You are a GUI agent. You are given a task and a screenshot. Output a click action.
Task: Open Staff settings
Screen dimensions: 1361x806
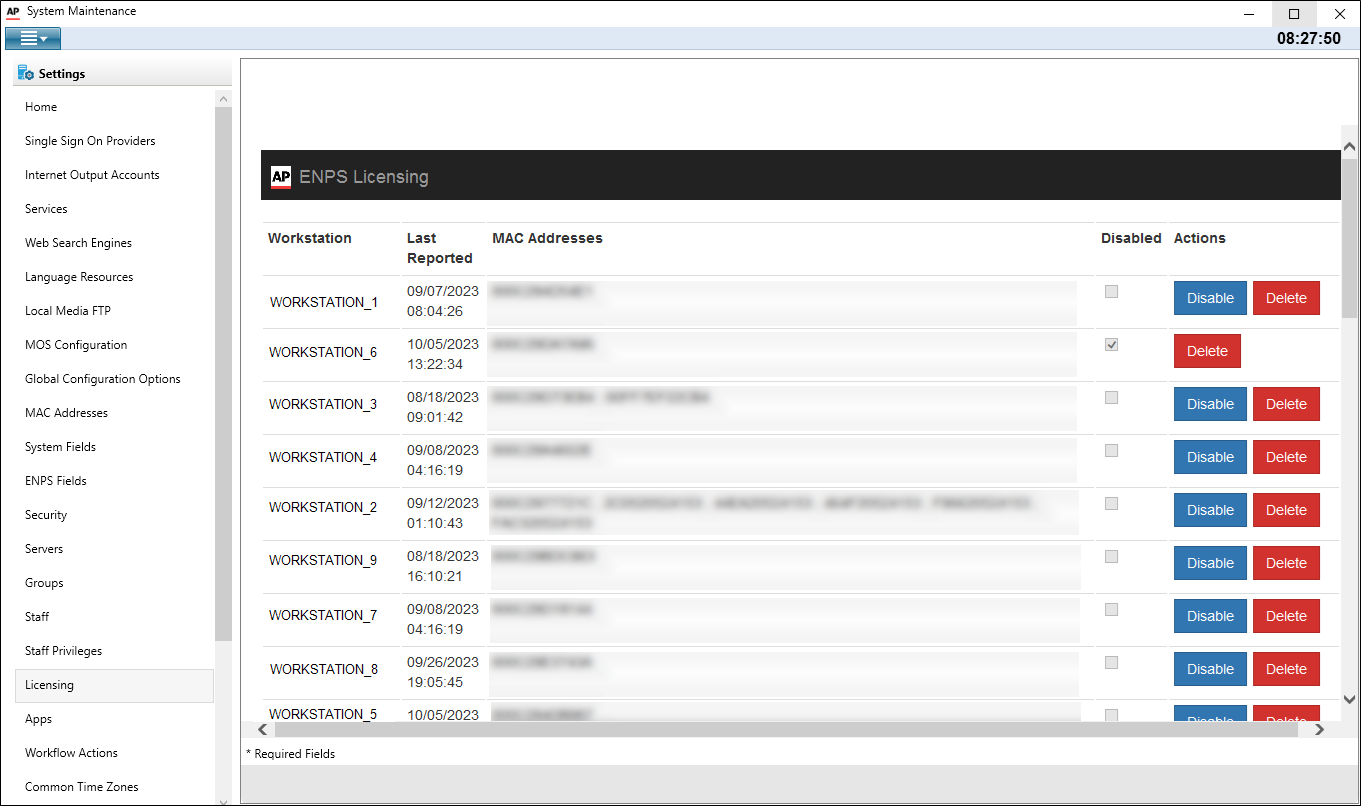pyautogui.click(x=37, y=617)
